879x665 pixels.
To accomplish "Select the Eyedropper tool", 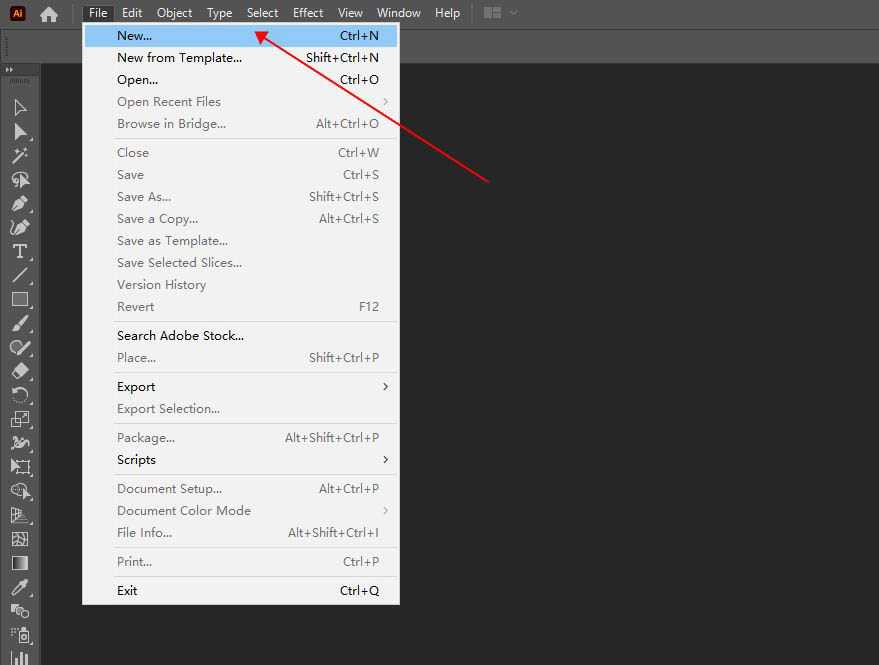I will (x=20, y=587).
